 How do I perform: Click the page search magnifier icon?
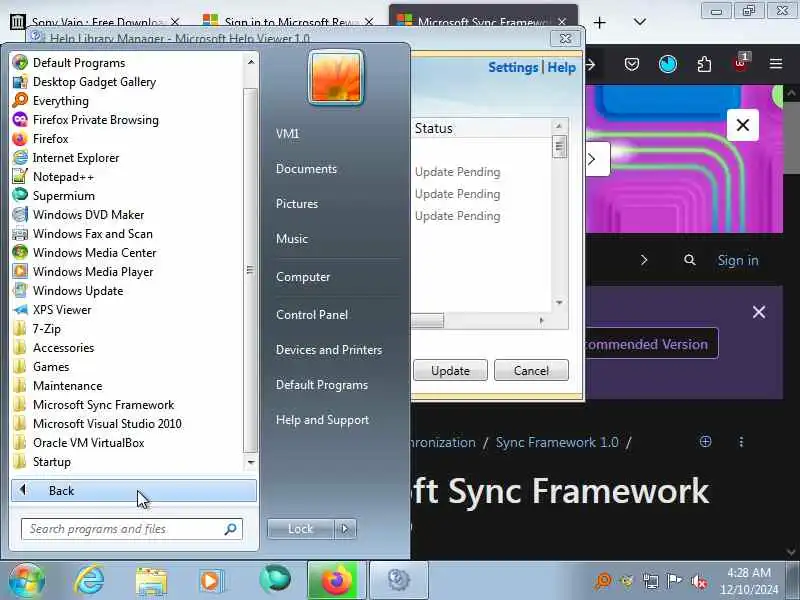tap(690, 260)
